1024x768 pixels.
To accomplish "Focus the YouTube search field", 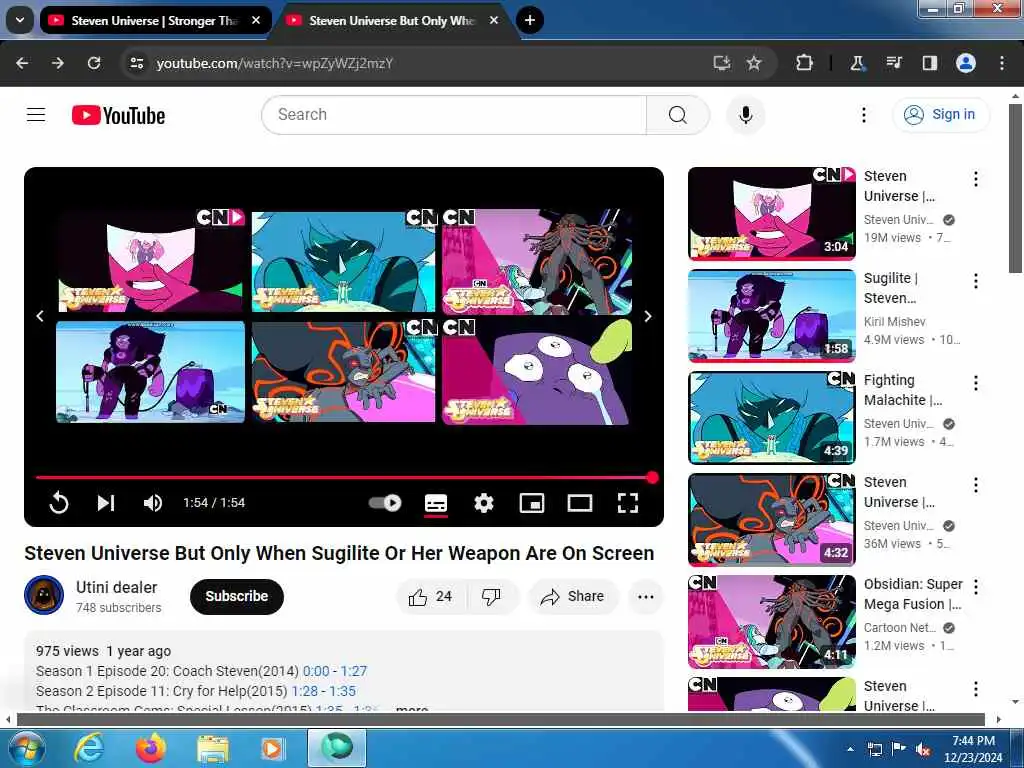I will click(454, 115).
